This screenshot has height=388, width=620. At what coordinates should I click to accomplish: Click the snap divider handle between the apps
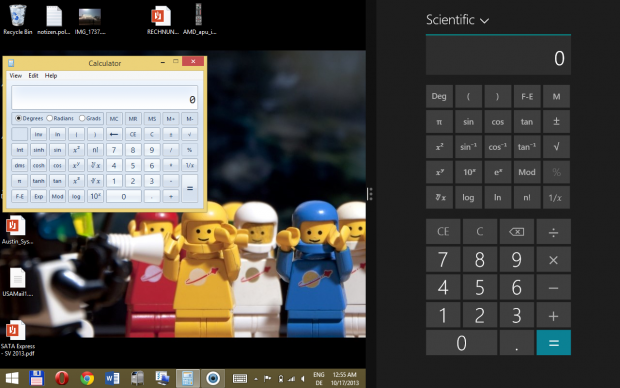pyautogui.click(x=369, y=194)
